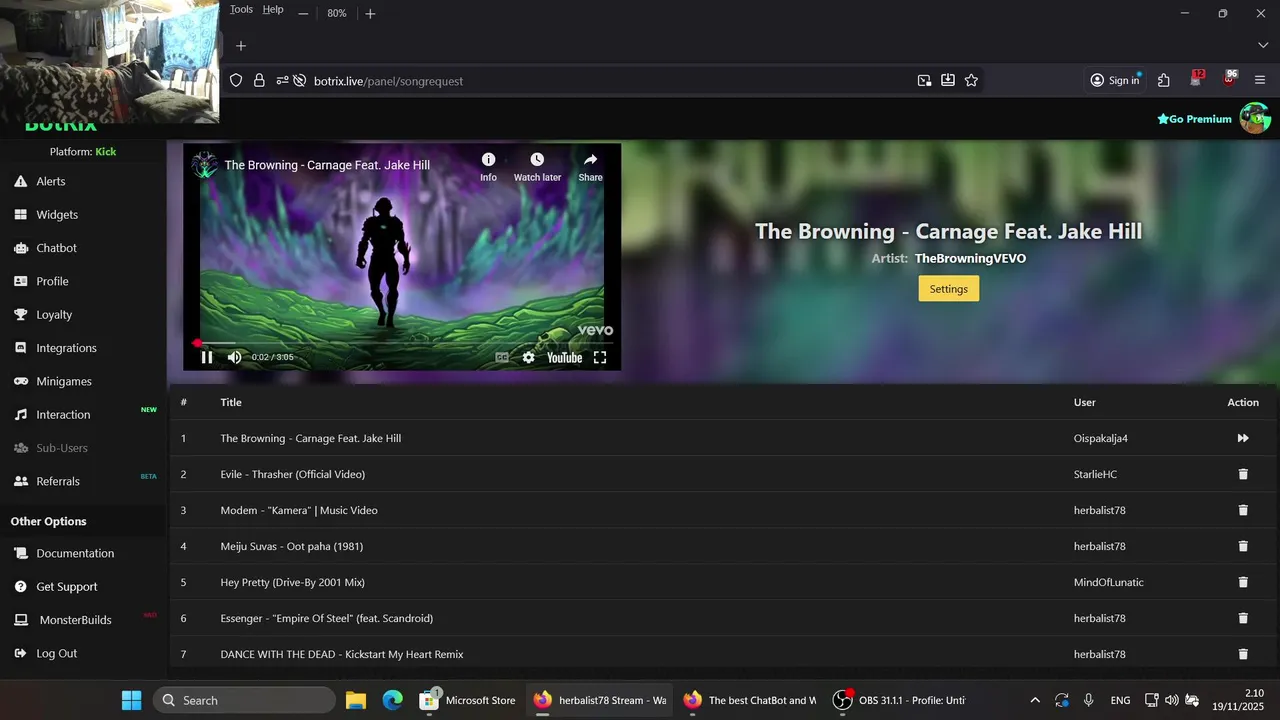Click Log Out in the sidebar
This screenshot has height=720, width=1280.
56,653
